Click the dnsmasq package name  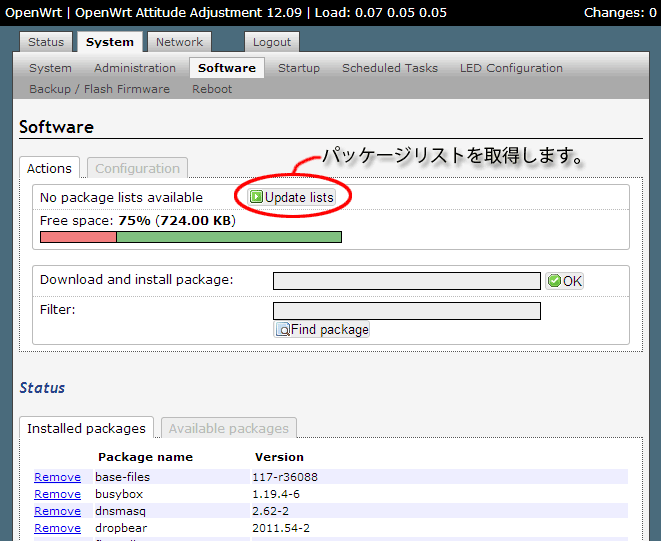coord(120,511)
